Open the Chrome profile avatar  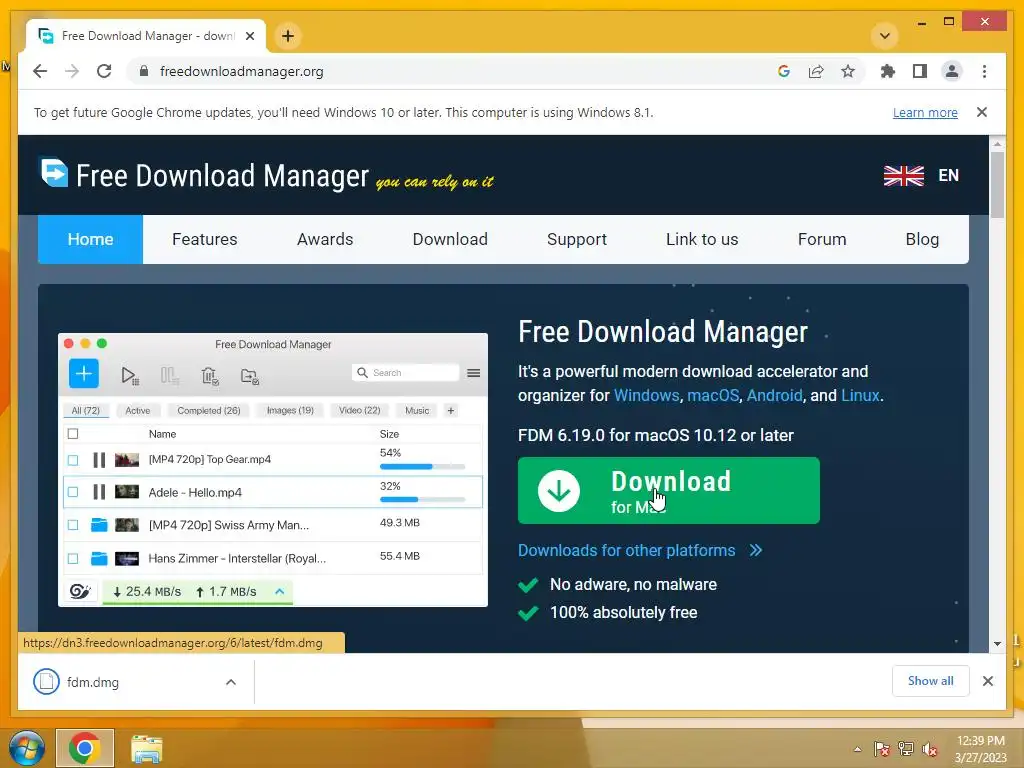click(x=952, y=71)
